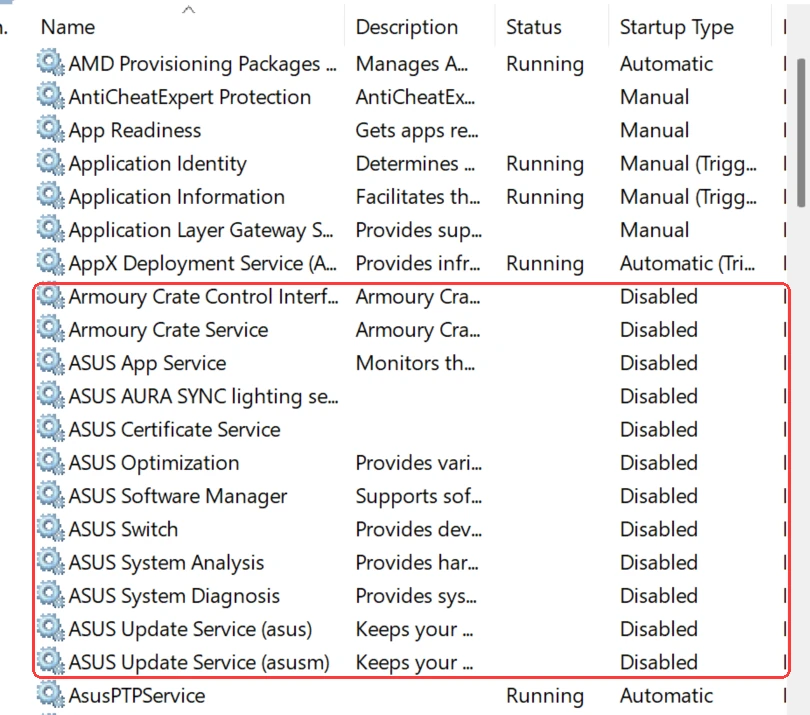Click the App Readiness service icon
Image resolution: width=810 pixels, height=715 pixels.
click(50, 129)
